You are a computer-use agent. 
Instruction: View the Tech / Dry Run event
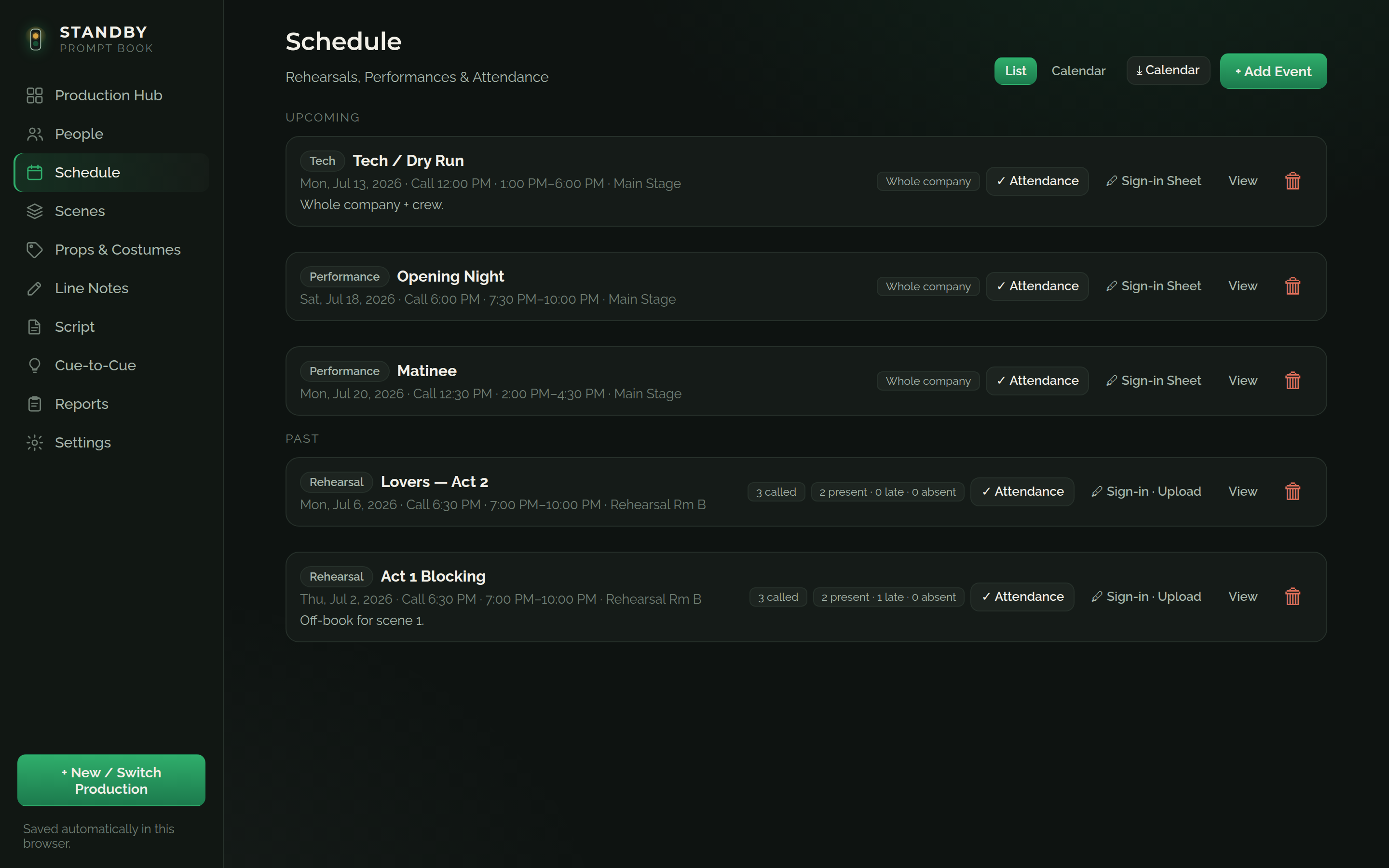[x=1243, y=181]
